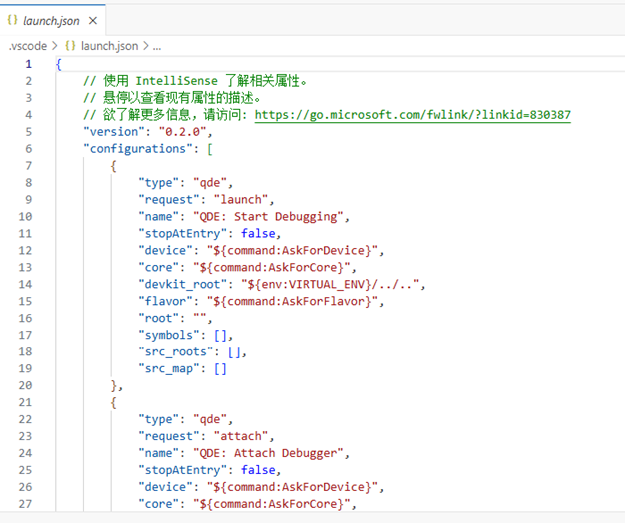Click line number 6 in the gutter
The height and width of the screenshot is (523, 625).
(x=29, y=148)
